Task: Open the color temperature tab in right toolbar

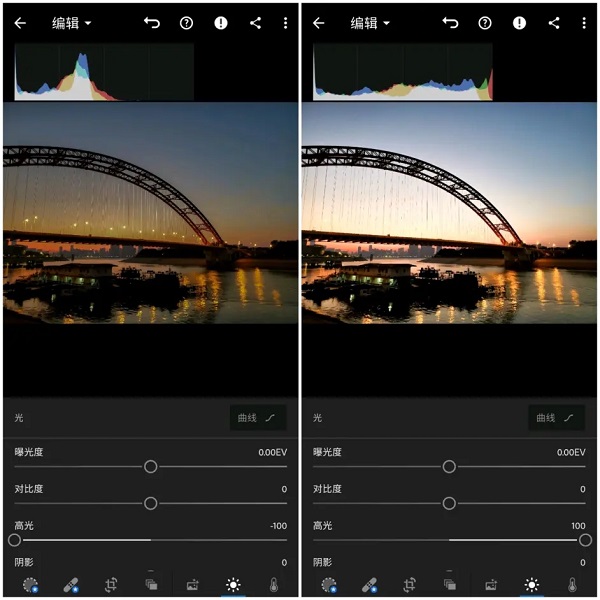Action: pyautogui.click(x=572, y=585)
